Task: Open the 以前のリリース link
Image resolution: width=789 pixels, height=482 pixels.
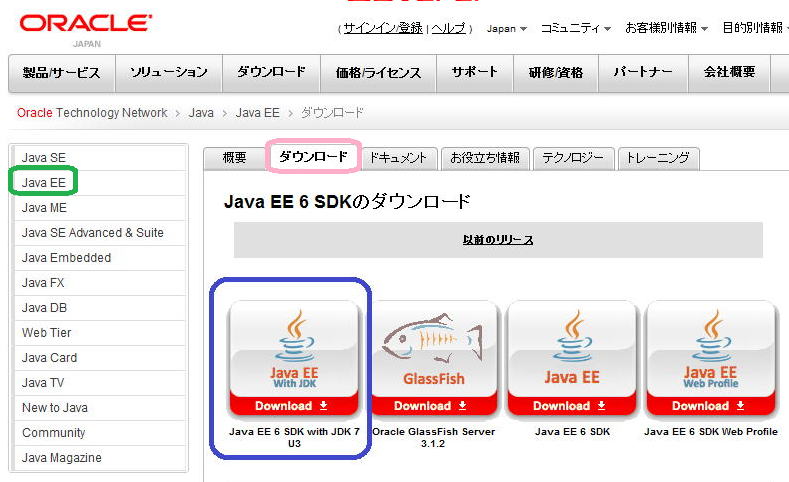Action: pyautogui.click(x=498, y=240)
